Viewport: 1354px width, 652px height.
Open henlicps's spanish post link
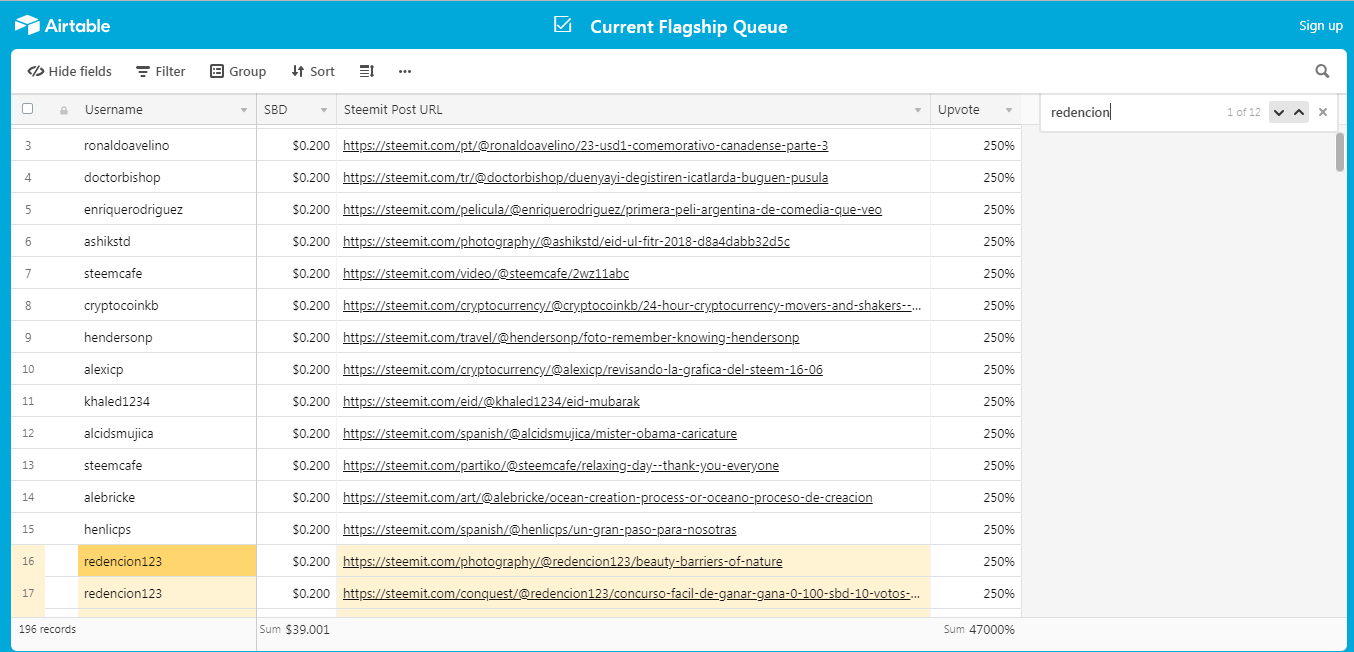pos(540,530)
